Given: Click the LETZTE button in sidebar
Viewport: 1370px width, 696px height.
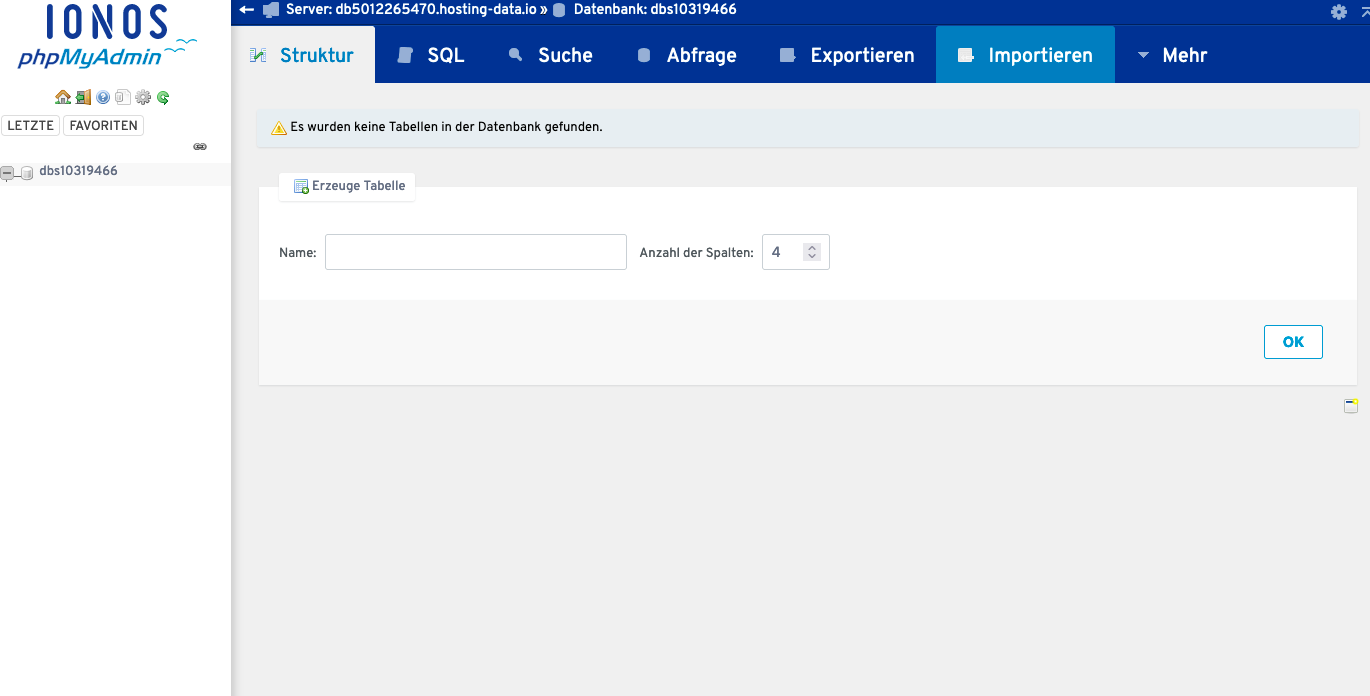Looking at the screenshot, I should pyautogui.click(x=31, y=126).
